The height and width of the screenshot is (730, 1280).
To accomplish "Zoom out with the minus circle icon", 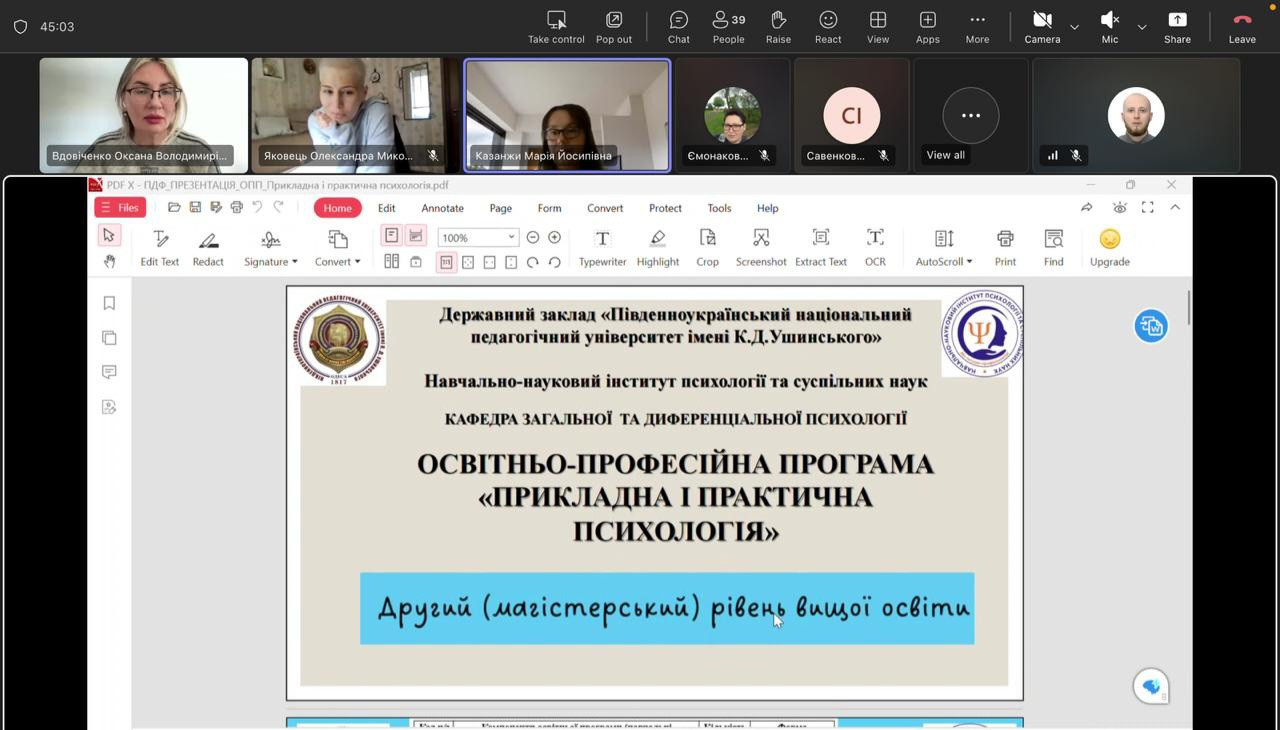I will click(x=533, y=237).
